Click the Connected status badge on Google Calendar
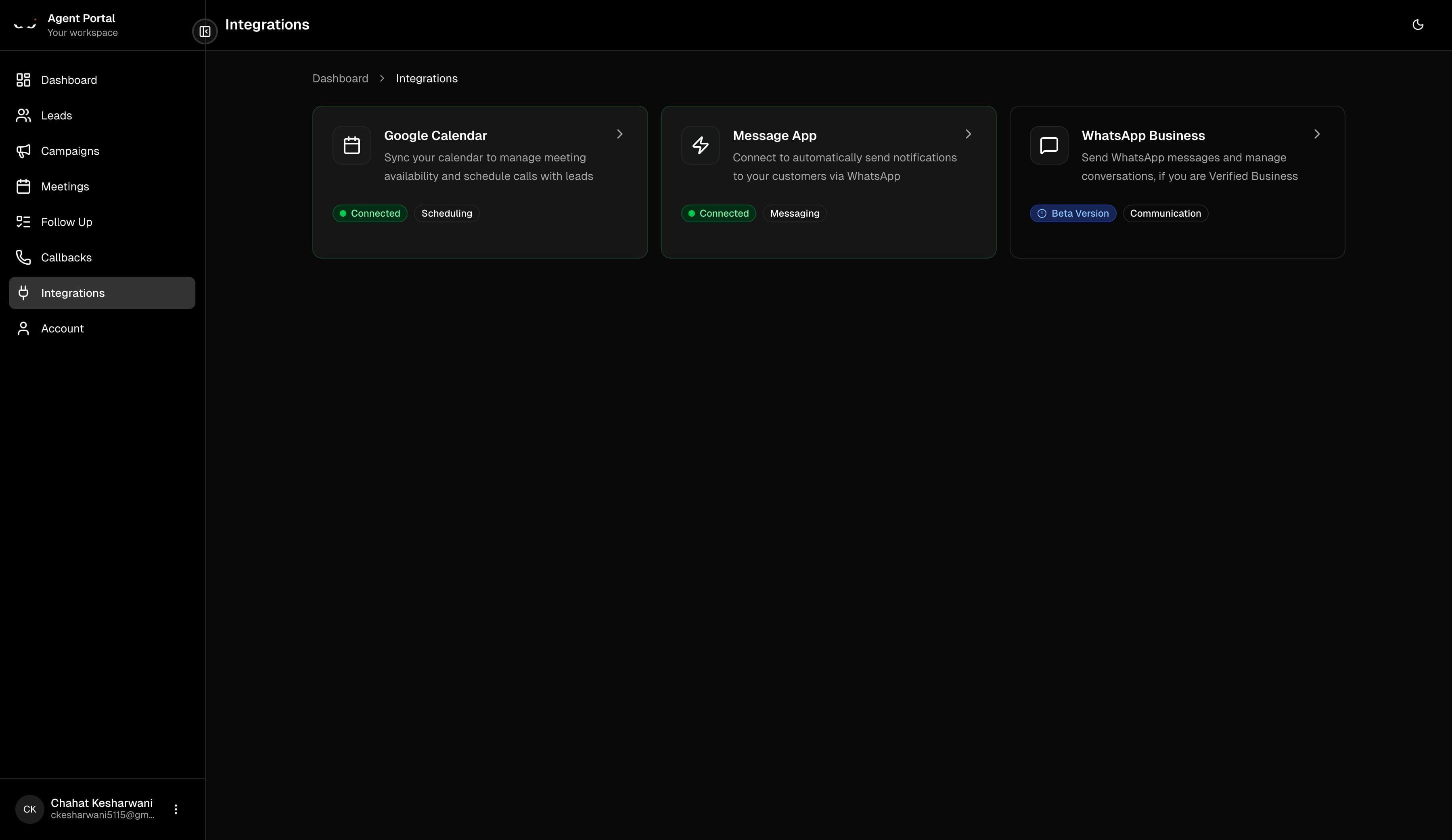The width and height of the screenshot is (1452, 840). pos(369,213)
